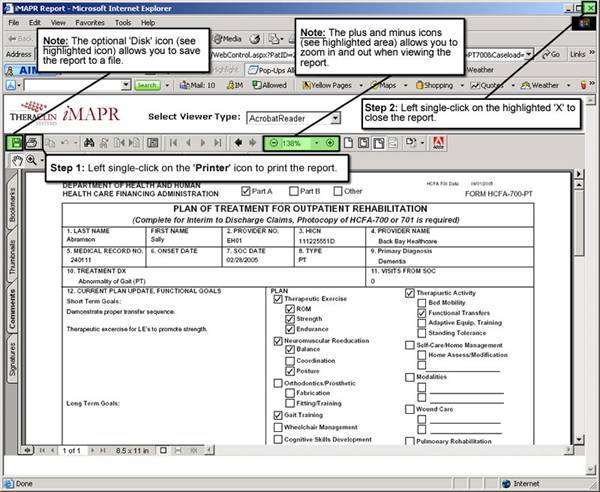Select Single Page layout in status bar
The width and height of the screenshot is (600, 492).
click(163, 450)
